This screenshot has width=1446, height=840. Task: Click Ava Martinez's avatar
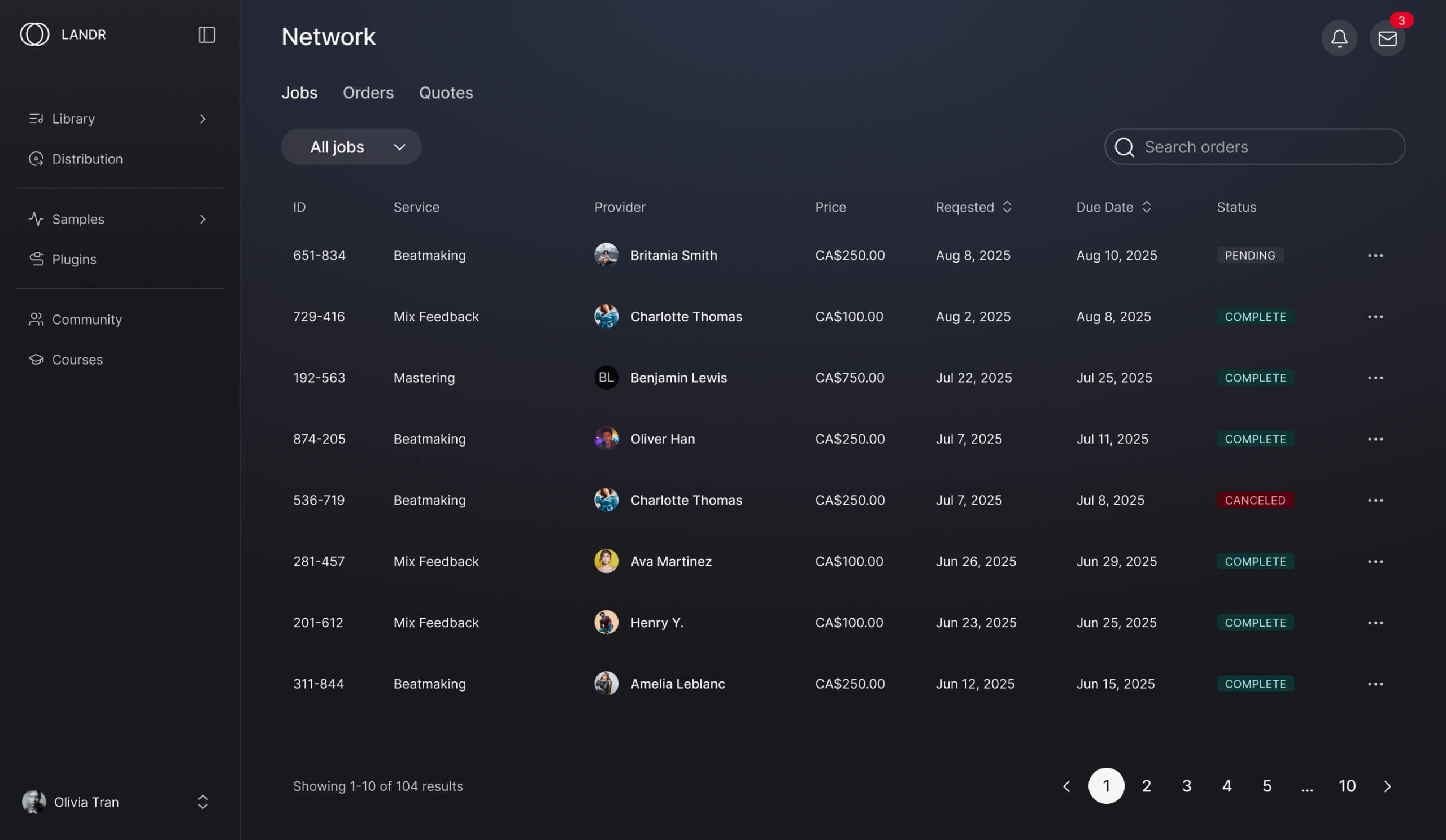pos(606,561)
